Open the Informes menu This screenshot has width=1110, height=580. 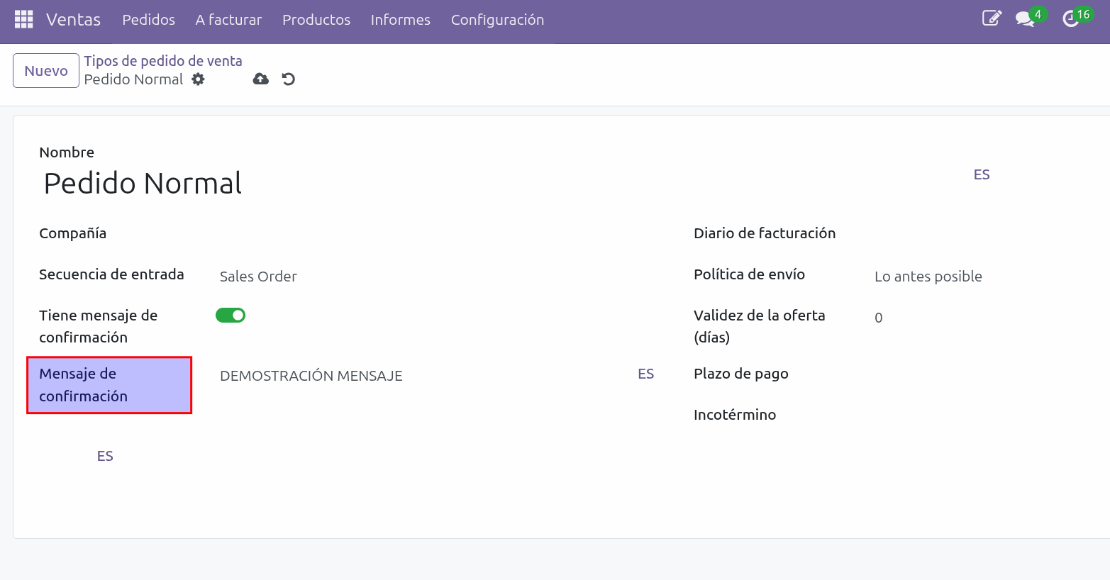[x=400, y=20]
